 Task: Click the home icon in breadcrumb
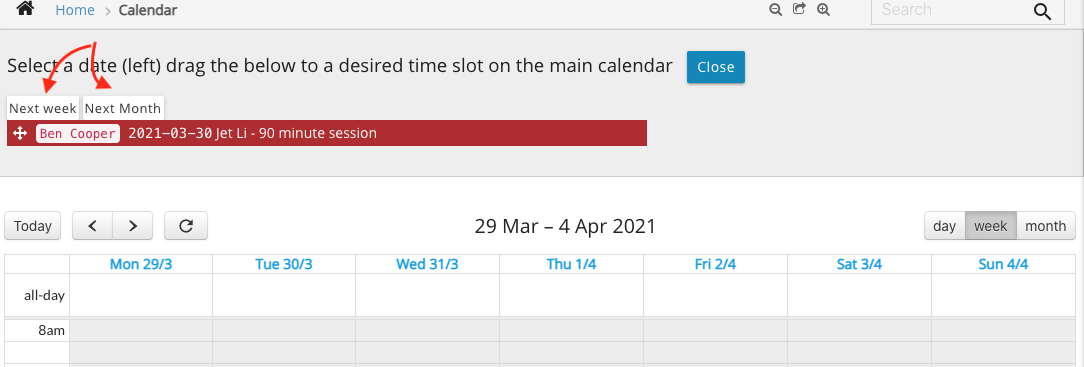[25, 9]
